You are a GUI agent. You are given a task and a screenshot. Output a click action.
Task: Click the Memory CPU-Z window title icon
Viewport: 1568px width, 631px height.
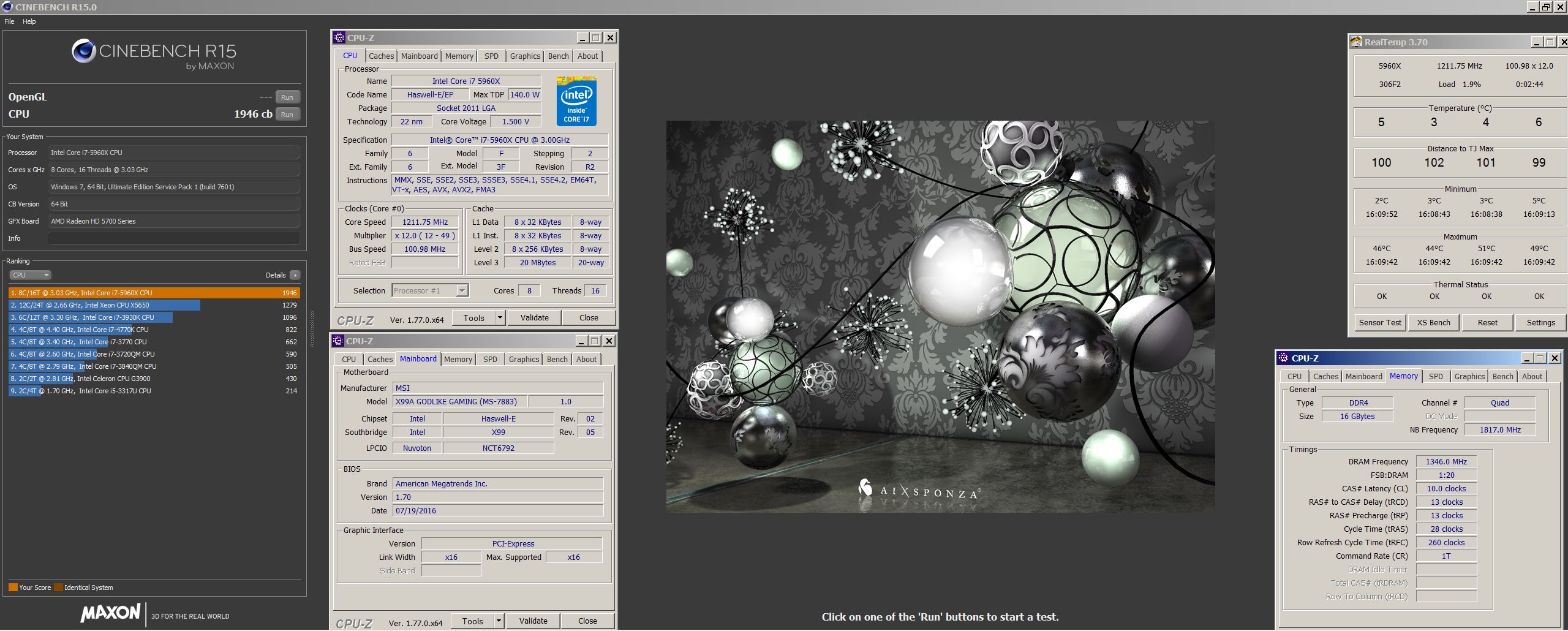point(1284,358)
